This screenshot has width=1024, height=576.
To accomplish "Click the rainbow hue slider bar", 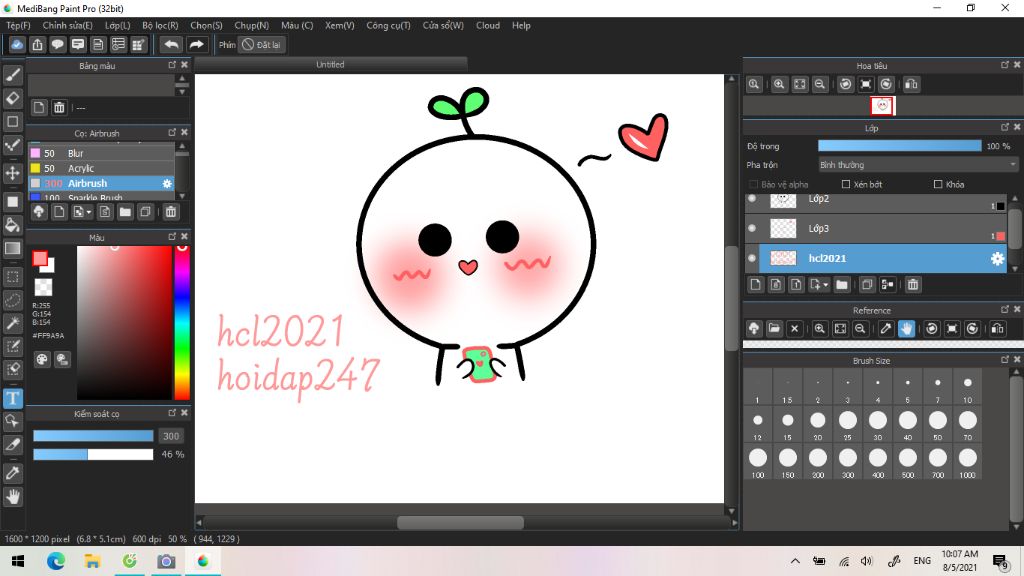I will tap(182, 323).
